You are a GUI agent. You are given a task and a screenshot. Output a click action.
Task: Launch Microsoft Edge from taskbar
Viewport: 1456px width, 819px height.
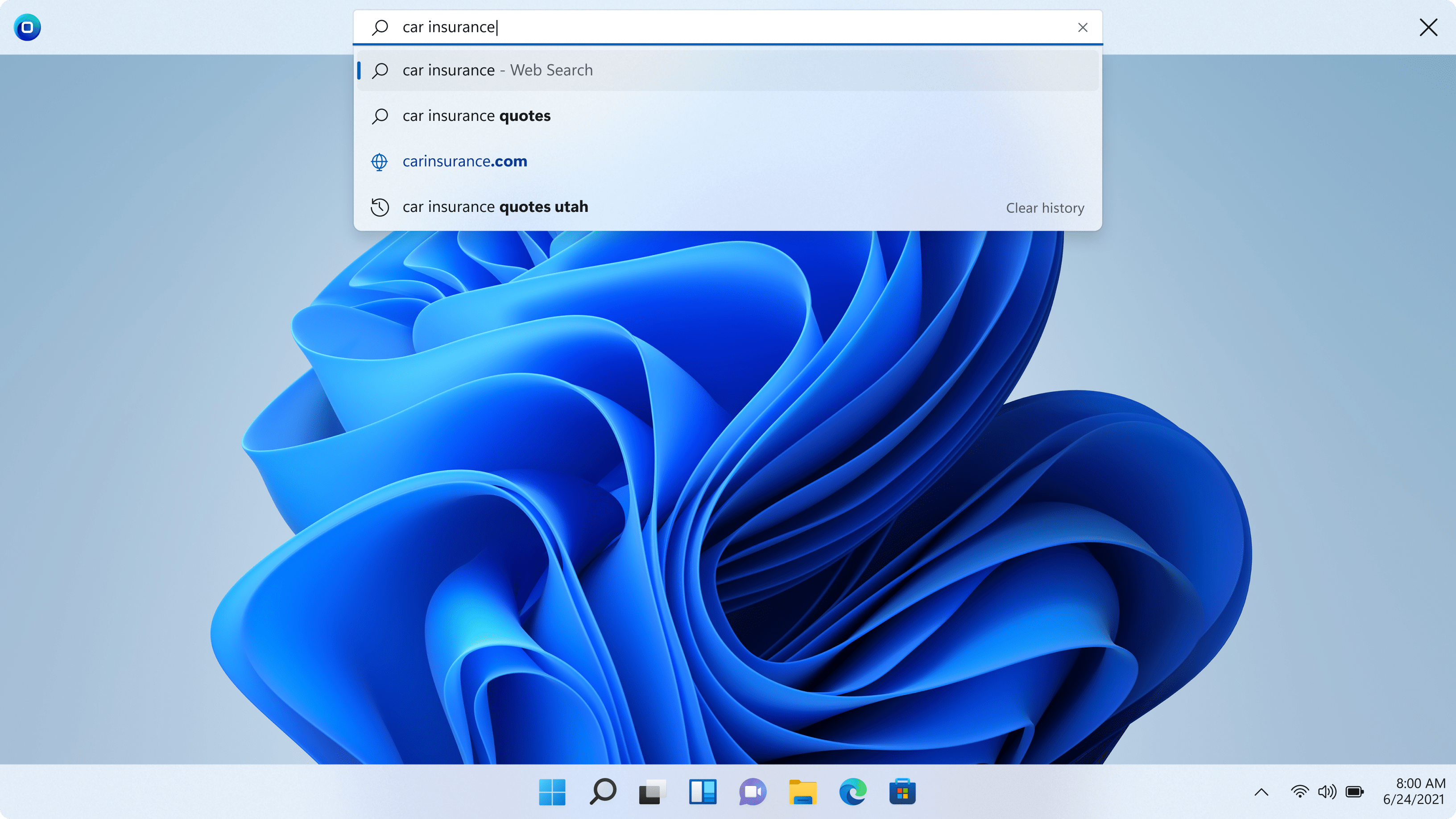tap(852, 791)
